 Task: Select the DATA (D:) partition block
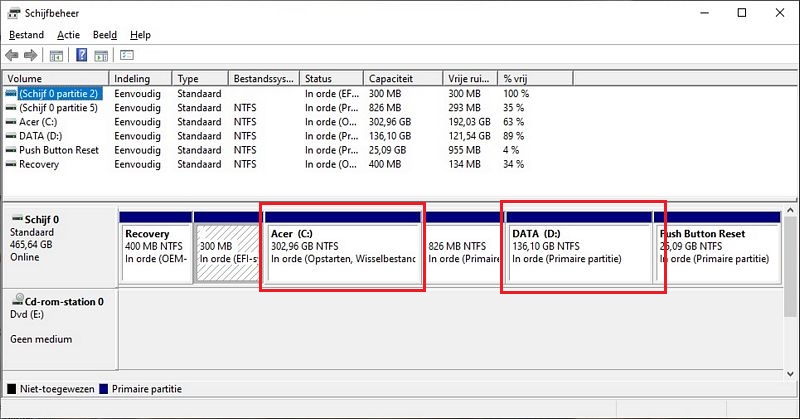579,248
